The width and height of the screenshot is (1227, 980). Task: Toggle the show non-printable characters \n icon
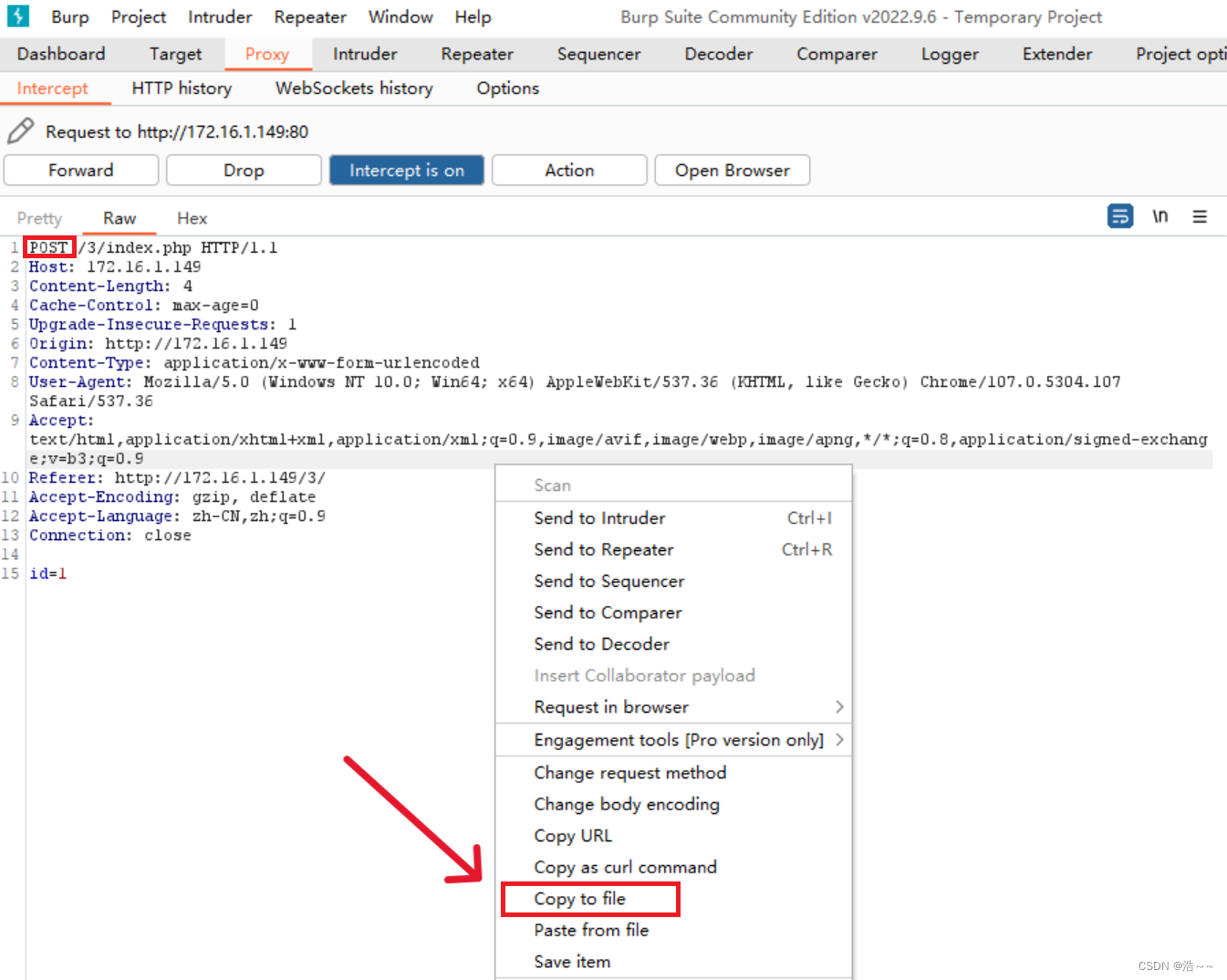coord(1160,216)
